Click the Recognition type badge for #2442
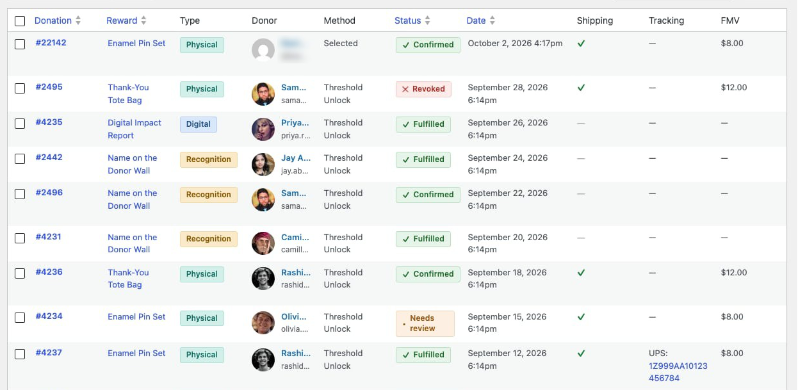Screen dimensions: 798x390 pos(209,159)
